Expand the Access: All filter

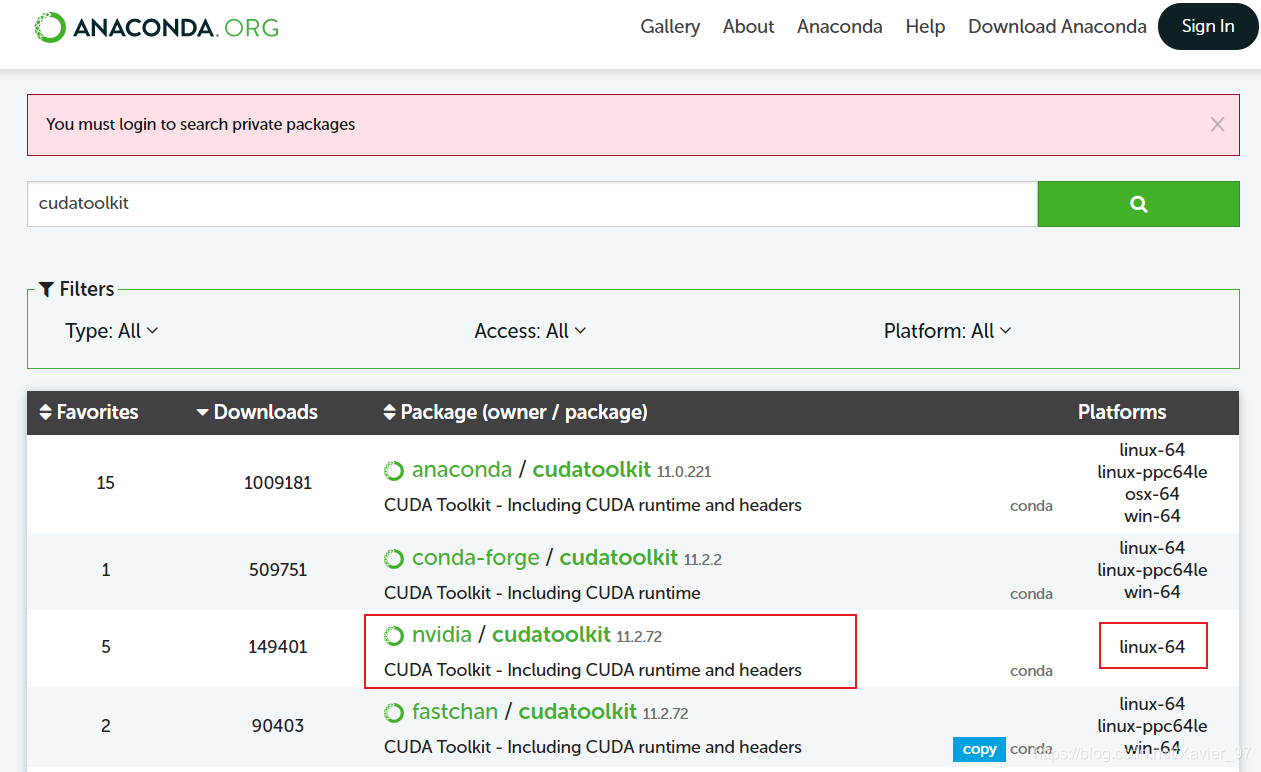[530, 331]
